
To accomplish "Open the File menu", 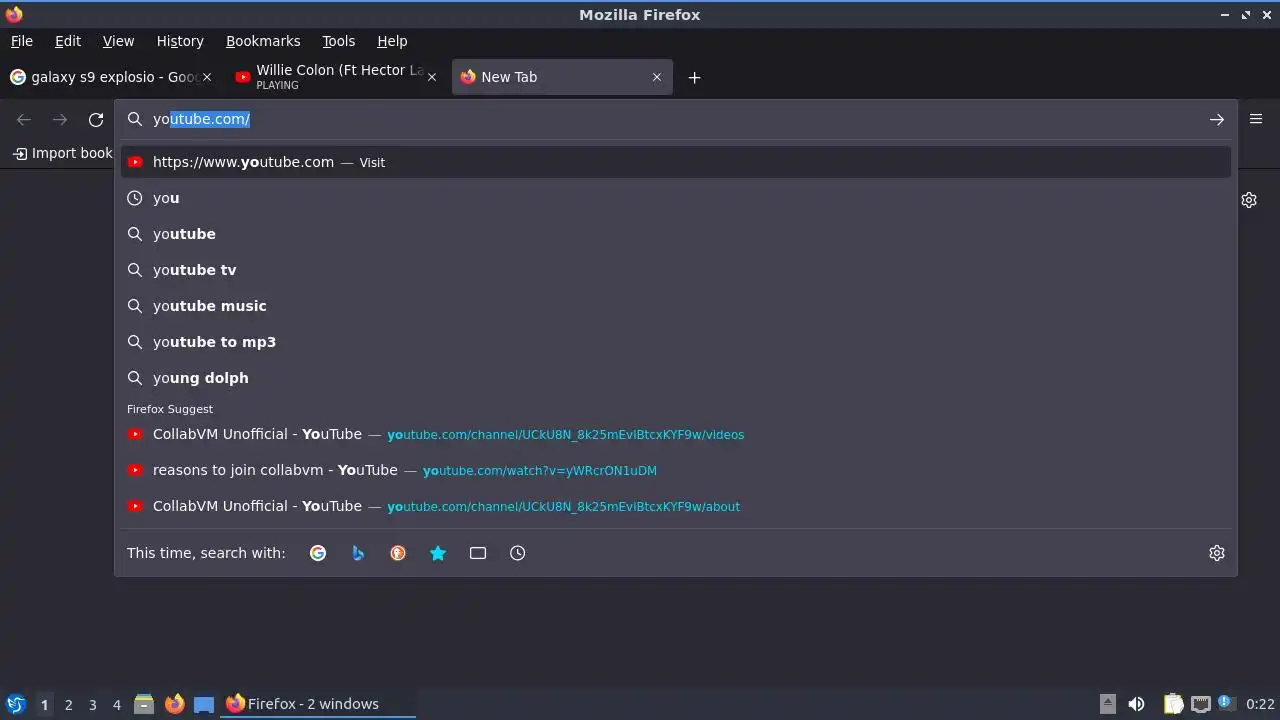I will coord(22,41).
